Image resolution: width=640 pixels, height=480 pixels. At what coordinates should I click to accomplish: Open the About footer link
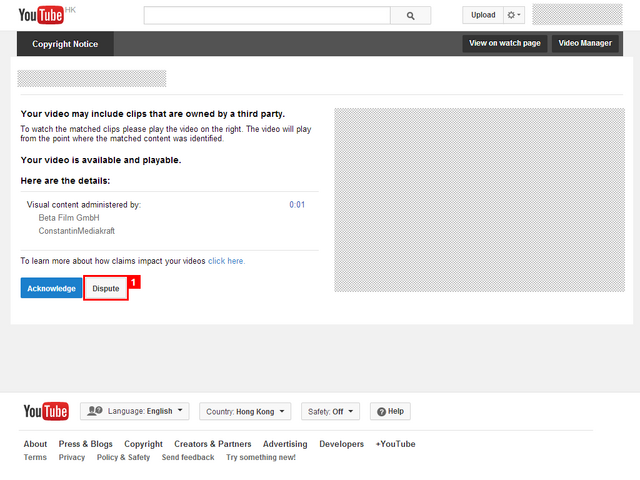(35, 444)
